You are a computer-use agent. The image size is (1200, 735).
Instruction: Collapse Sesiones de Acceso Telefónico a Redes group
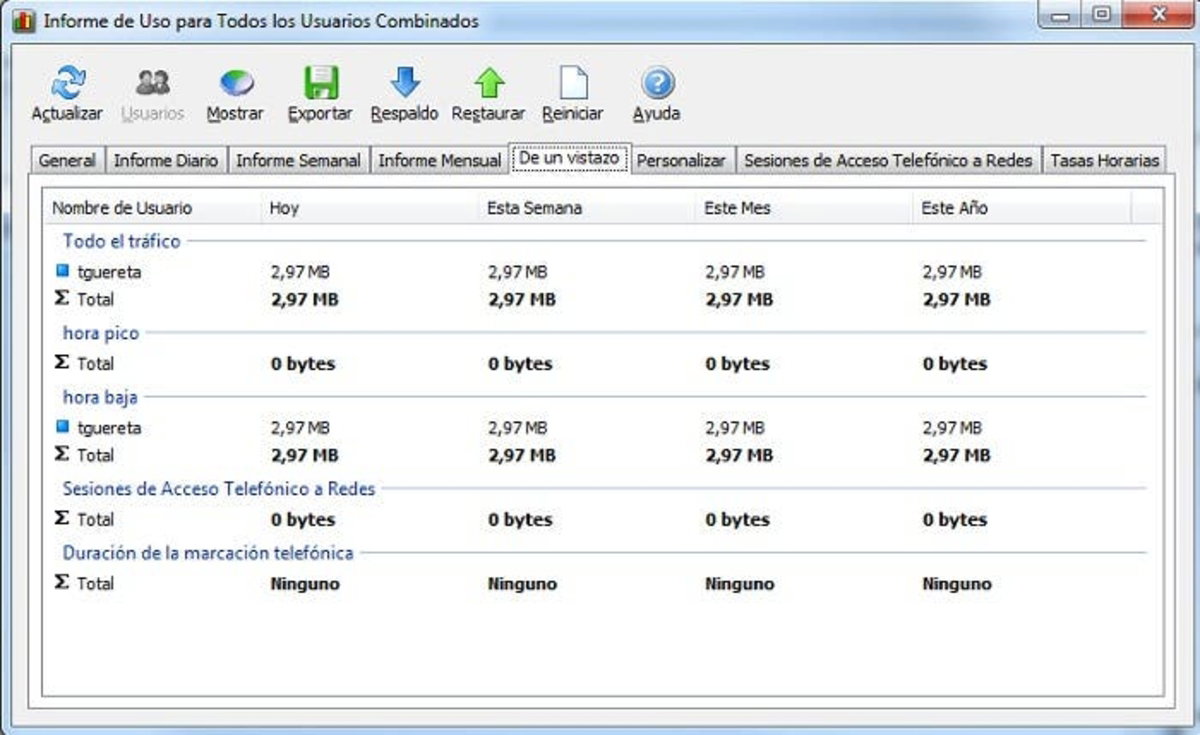click(219, 489)
